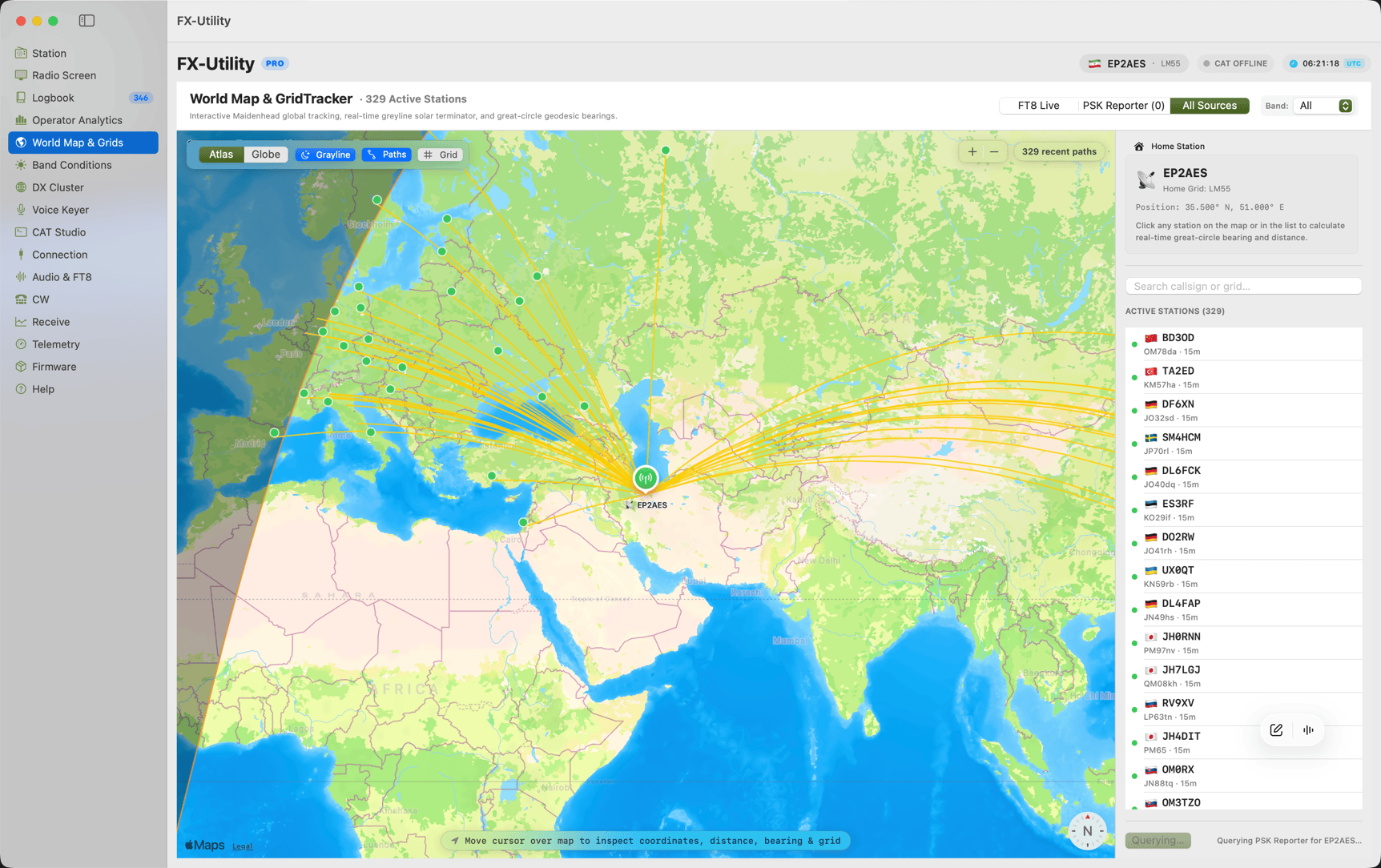Select station SM4HCM in the list
Screen dimensions: 1381x868
1243,444
